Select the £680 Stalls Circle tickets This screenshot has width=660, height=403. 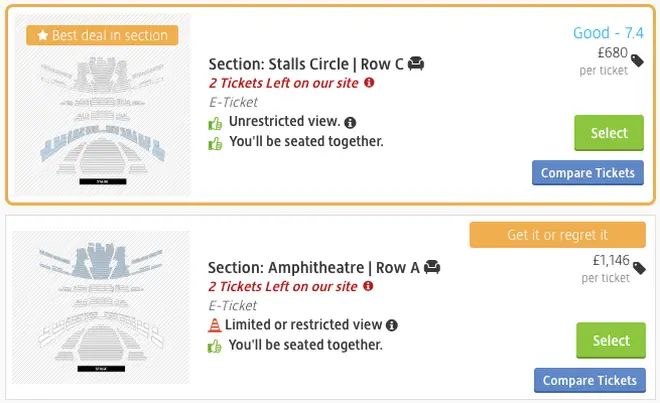pyautogui.click(x=609, y=133)
